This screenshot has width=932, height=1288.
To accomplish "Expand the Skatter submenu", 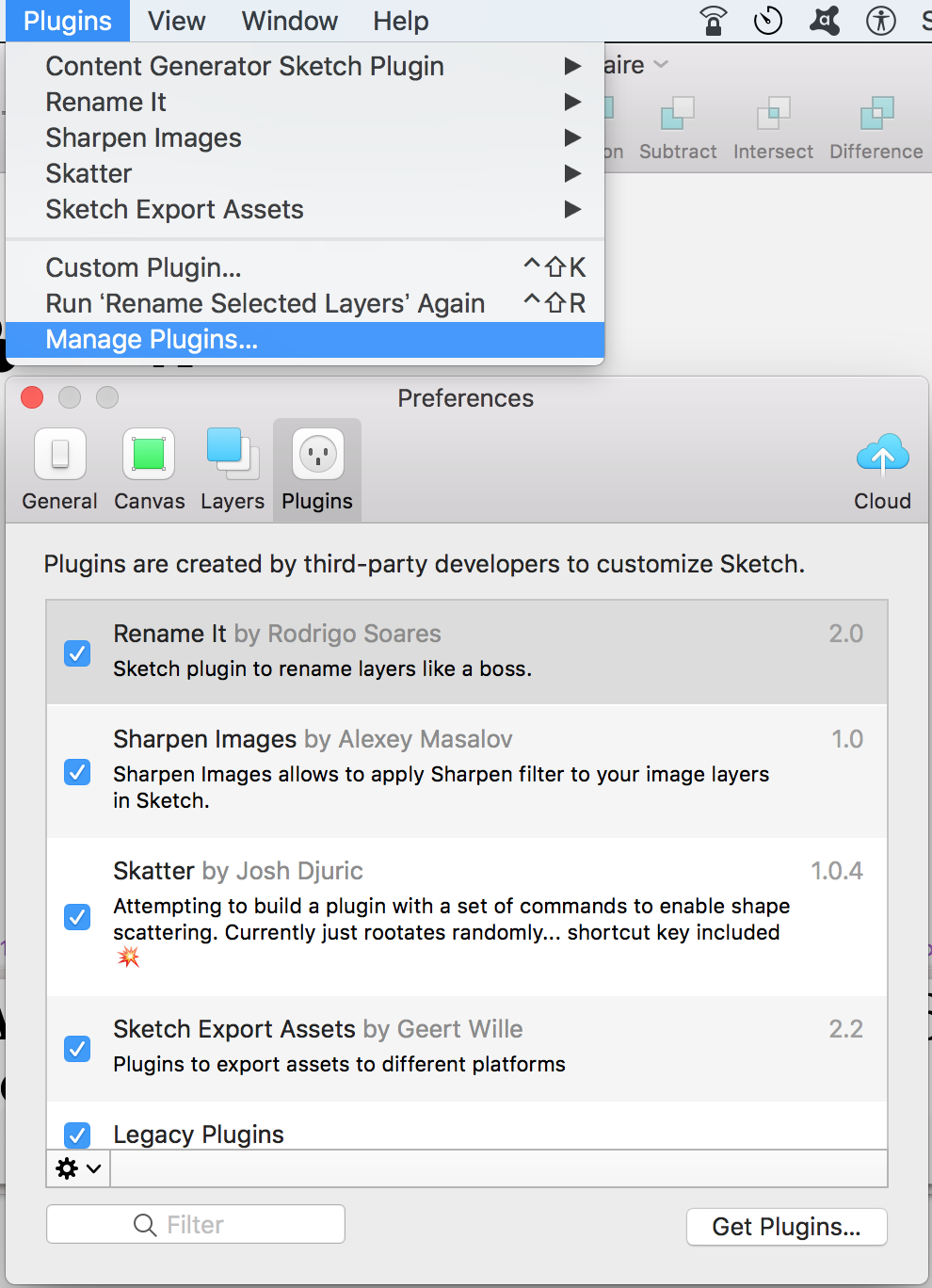I will (x=305, y=173).
